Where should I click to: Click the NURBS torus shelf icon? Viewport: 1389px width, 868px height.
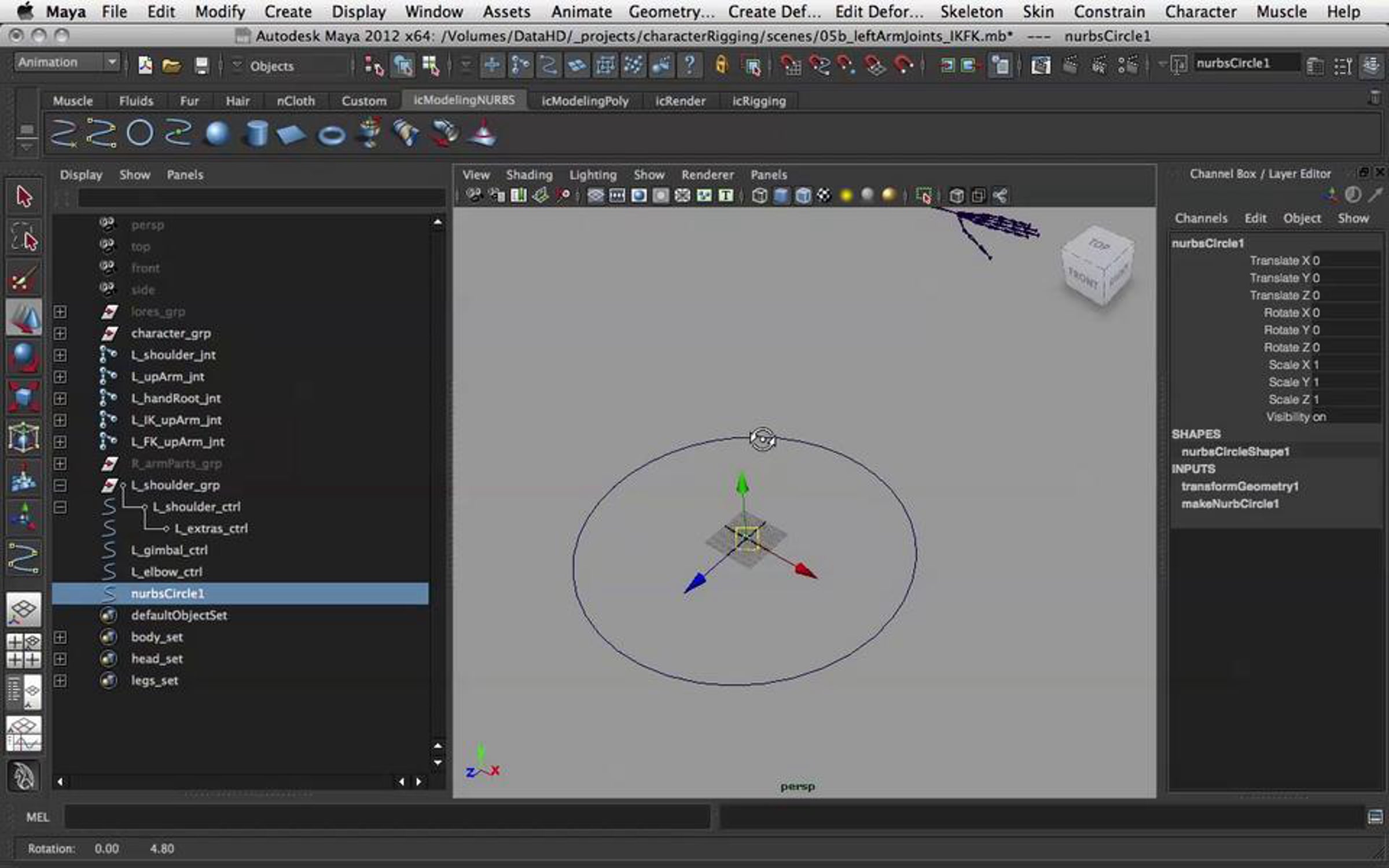[x=332, y=135]
